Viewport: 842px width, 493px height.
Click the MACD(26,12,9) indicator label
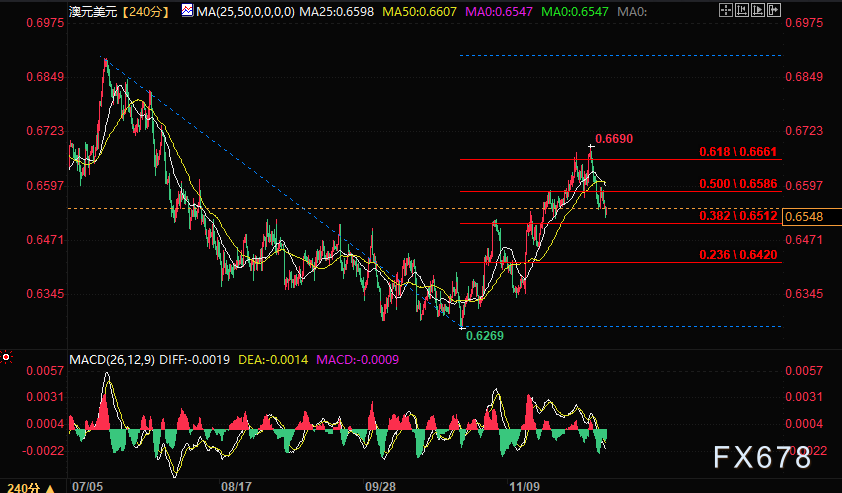pos(112,359)
